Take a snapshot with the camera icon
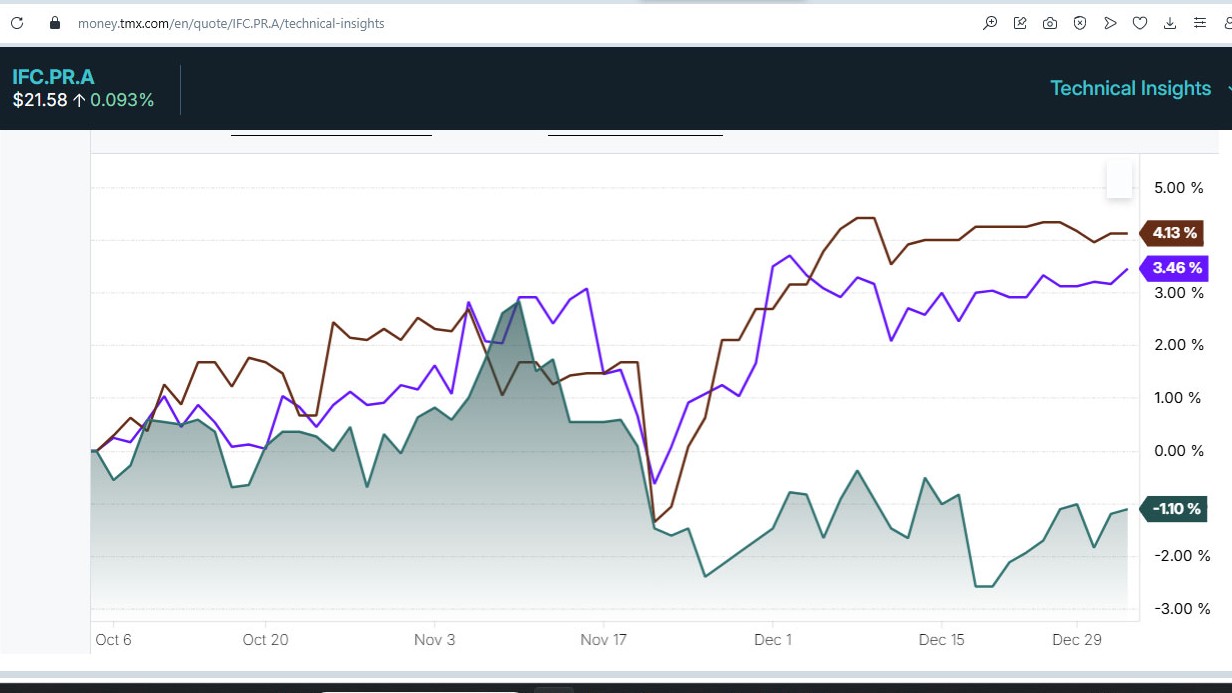Screen dimensions: 1232x693 coord(1050,23)
